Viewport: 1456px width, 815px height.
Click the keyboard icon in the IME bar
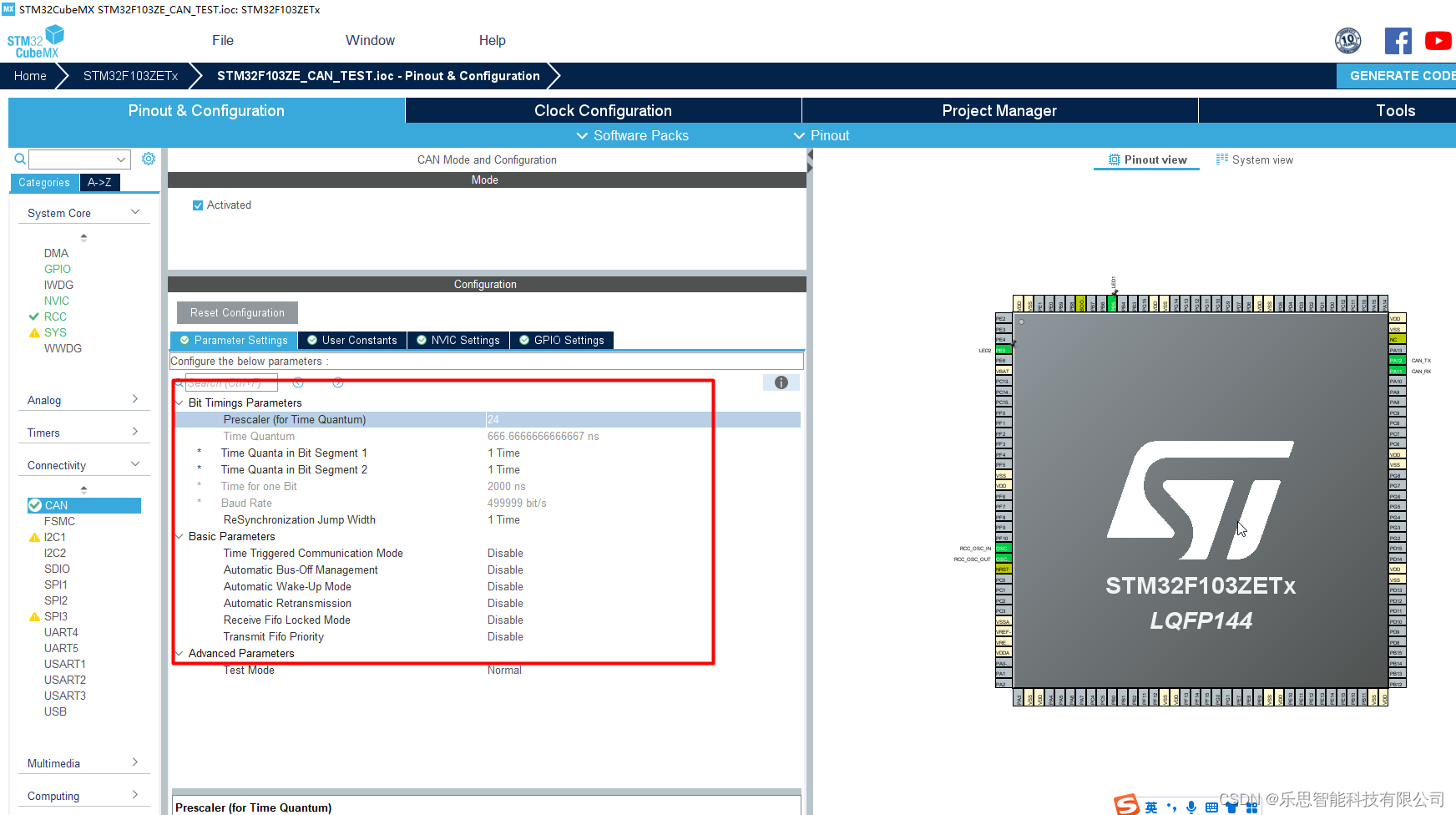tap(1211, 807)
